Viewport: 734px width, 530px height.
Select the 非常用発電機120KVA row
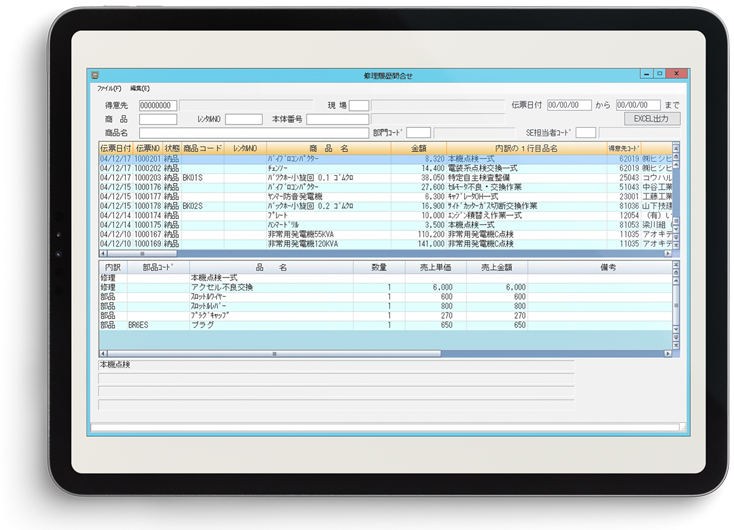[x=385, y=244]
